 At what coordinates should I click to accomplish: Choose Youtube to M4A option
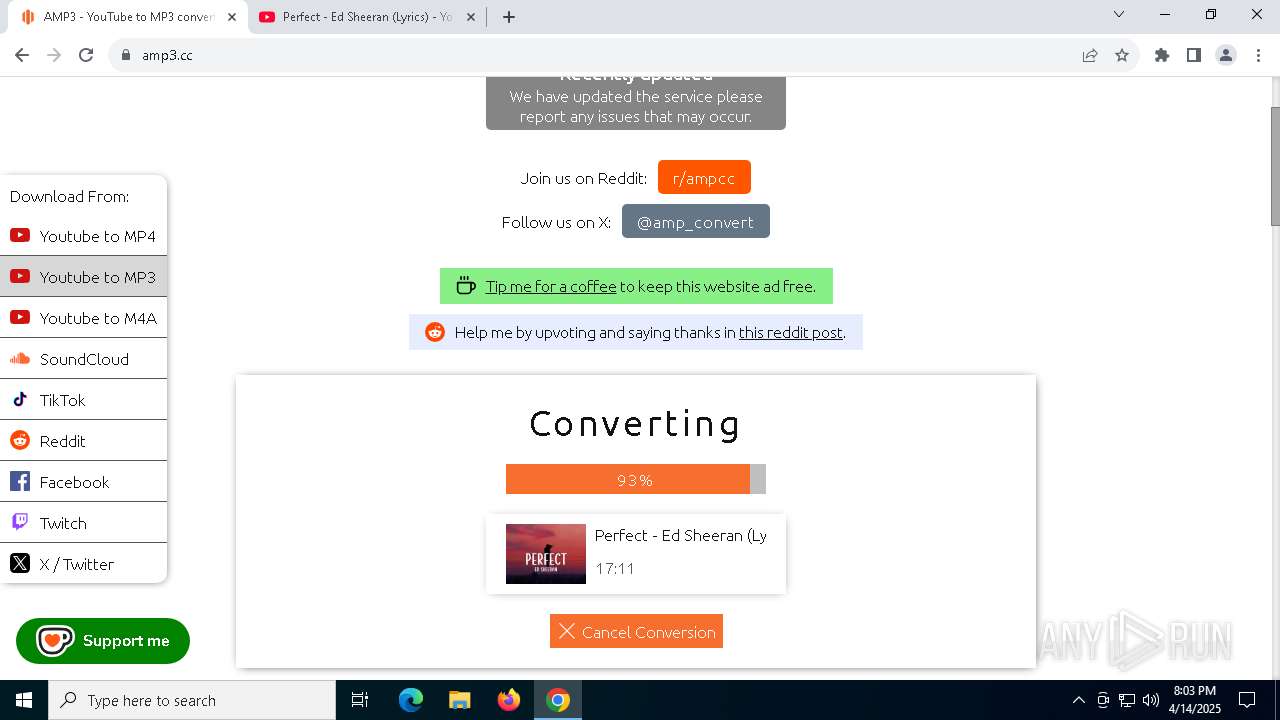83,318
